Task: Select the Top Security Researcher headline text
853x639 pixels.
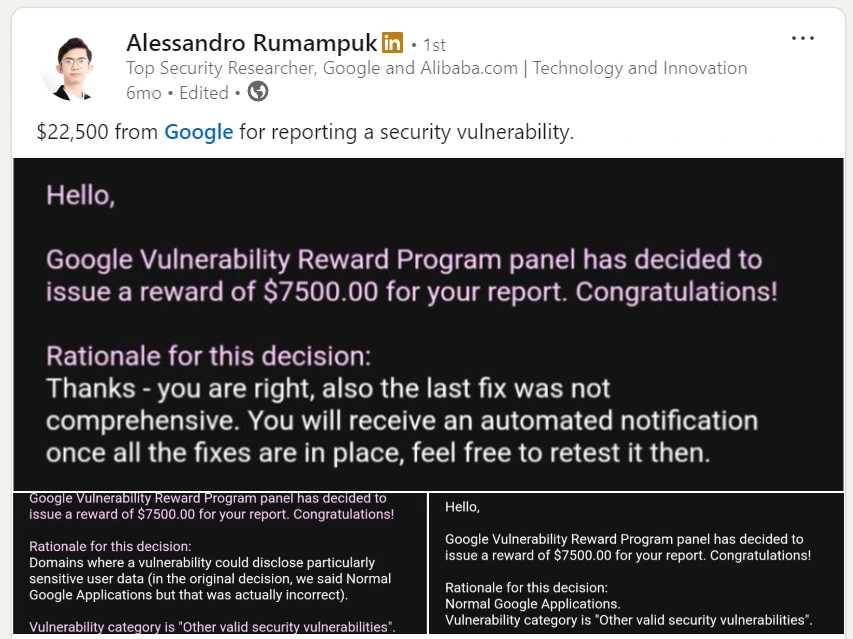Action: (436, 68)
